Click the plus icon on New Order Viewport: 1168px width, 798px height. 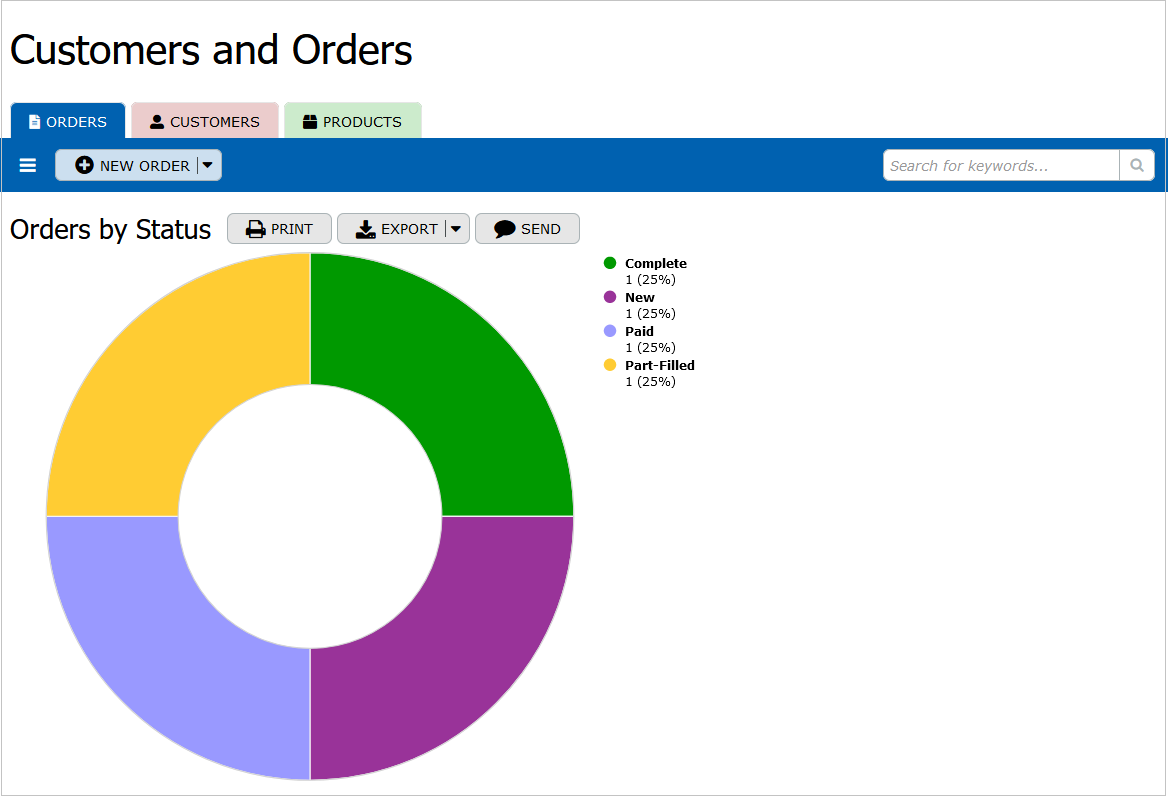pos(85,166)
